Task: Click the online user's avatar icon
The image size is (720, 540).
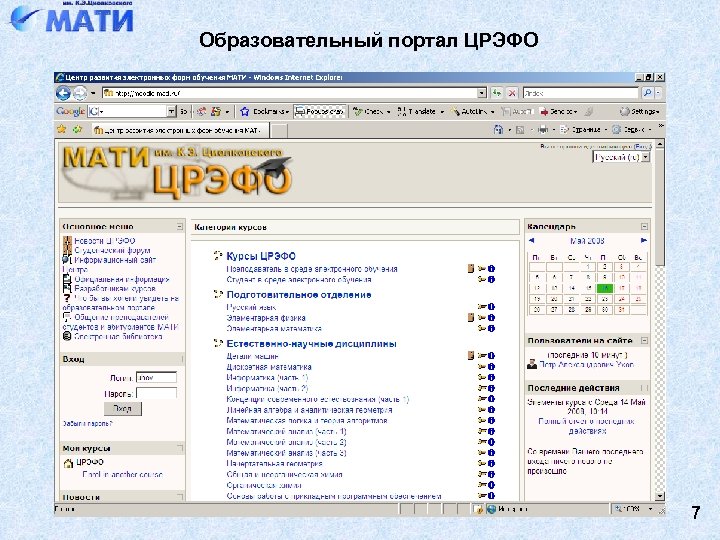Action: click(x=532, y=364)
